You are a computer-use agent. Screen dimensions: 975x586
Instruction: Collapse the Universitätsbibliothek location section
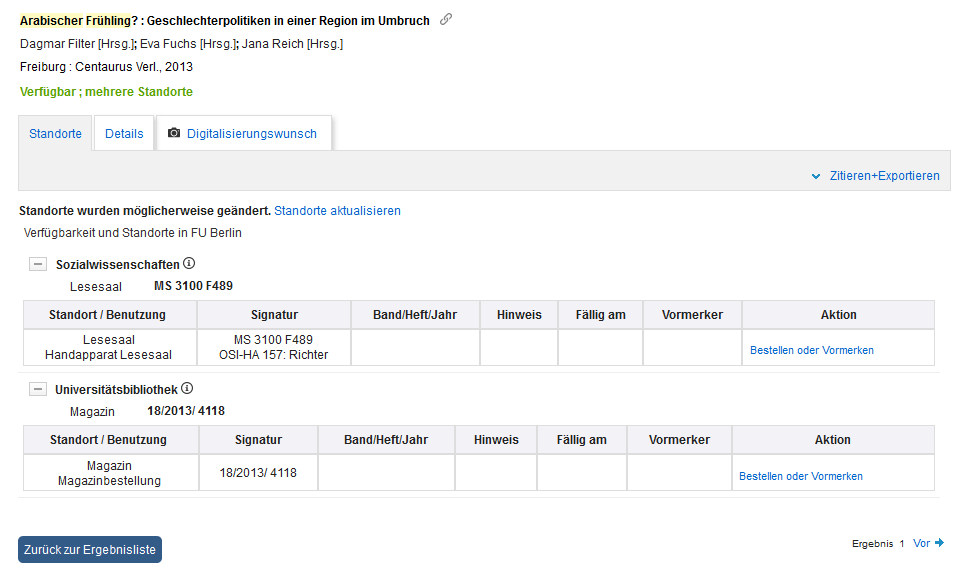pos(38,390)
